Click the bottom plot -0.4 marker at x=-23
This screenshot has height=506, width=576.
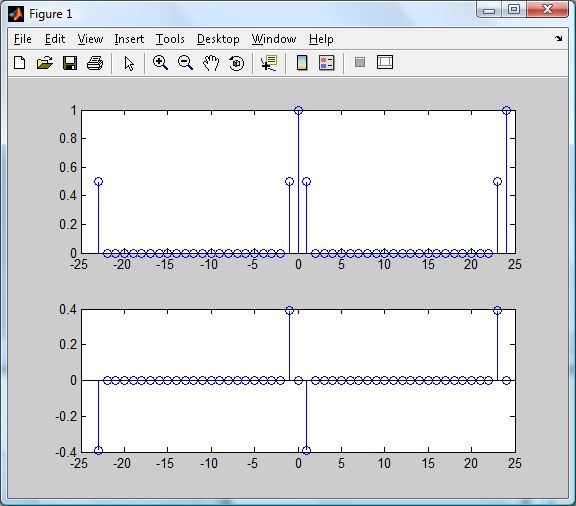coord(98,451)
